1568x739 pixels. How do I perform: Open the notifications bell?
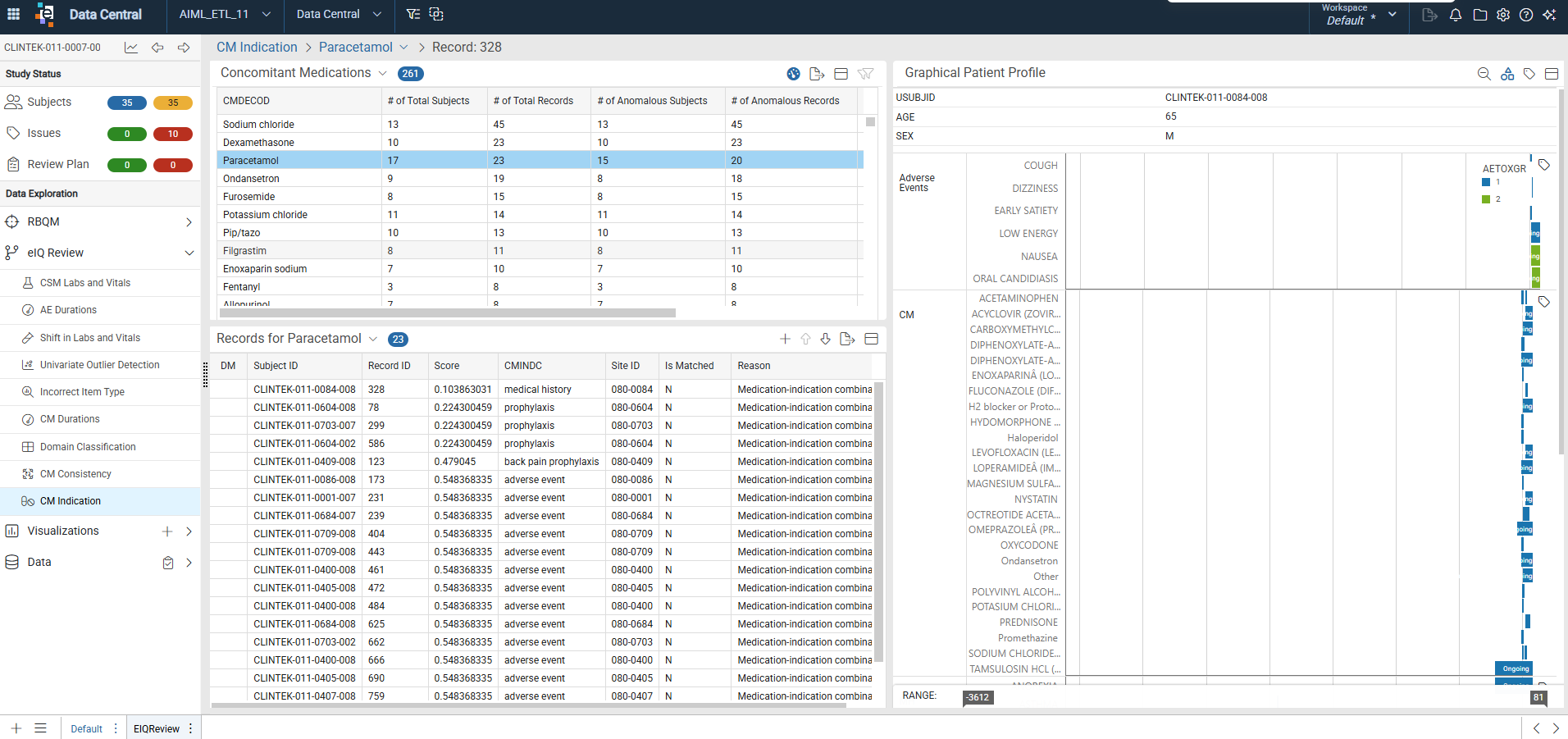click(1456, 15)
